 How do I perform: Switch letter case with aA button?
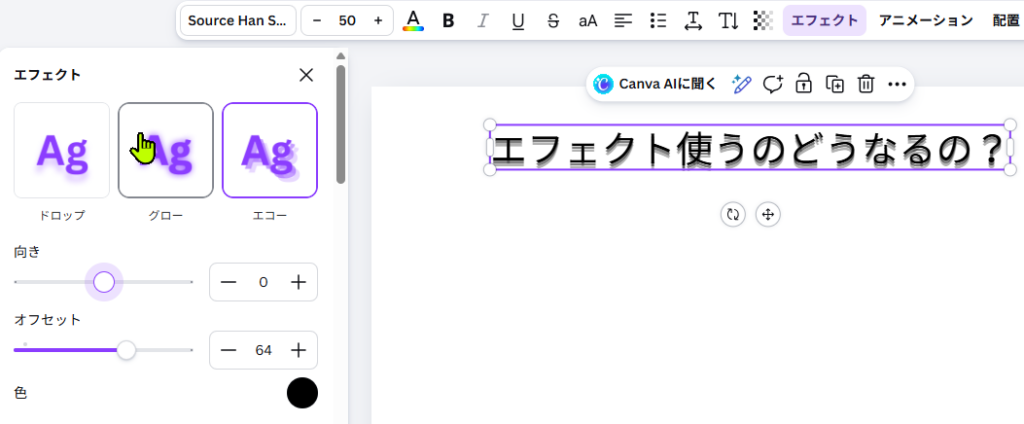coord(588,20)
